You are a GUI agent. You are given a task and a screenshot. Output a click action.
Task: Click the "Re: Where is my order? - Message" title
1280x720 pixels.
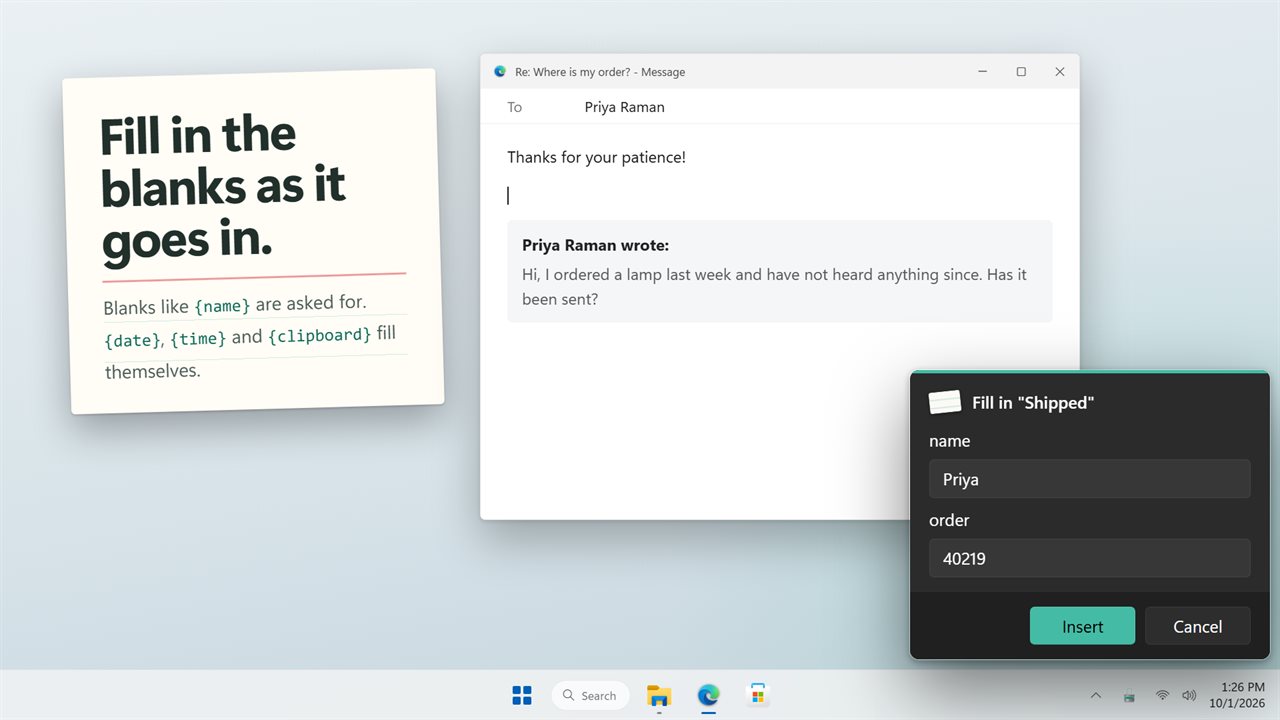[x=600, y=72]
